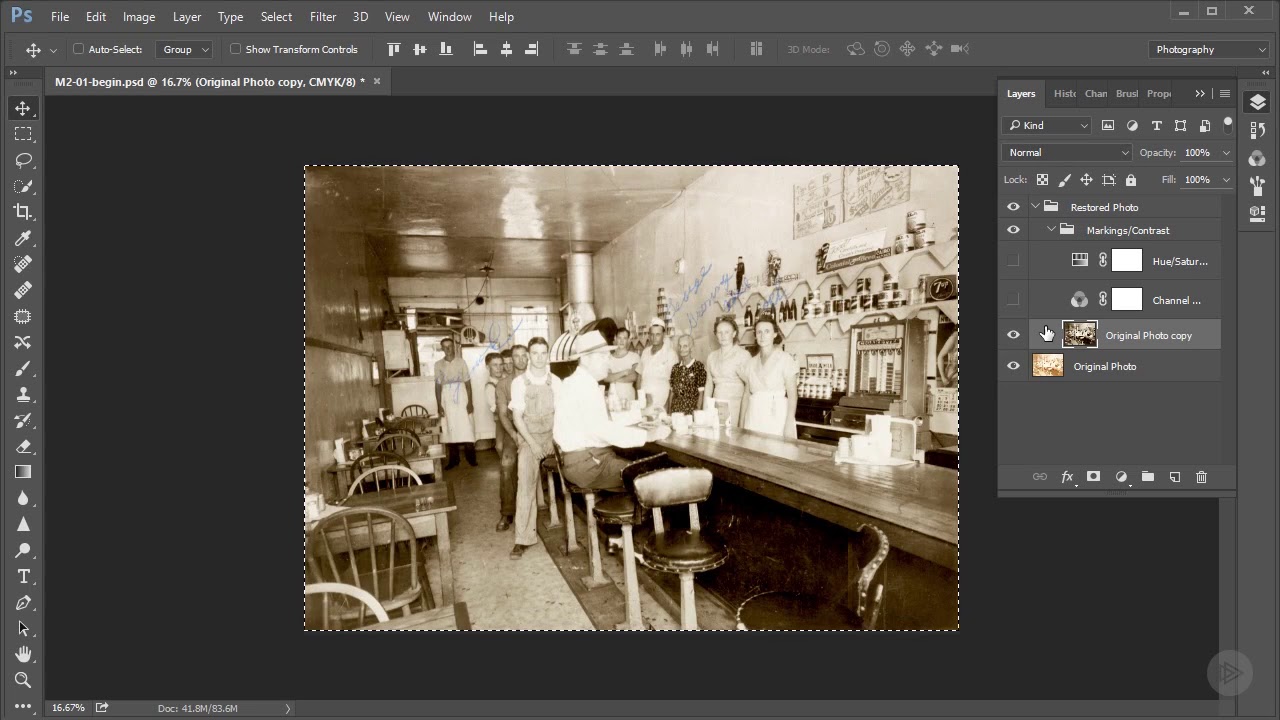Viewport: 1280px width, 720px height.
Task: Click the 16.67% zoom level field
Action: [x=68, y=708]
